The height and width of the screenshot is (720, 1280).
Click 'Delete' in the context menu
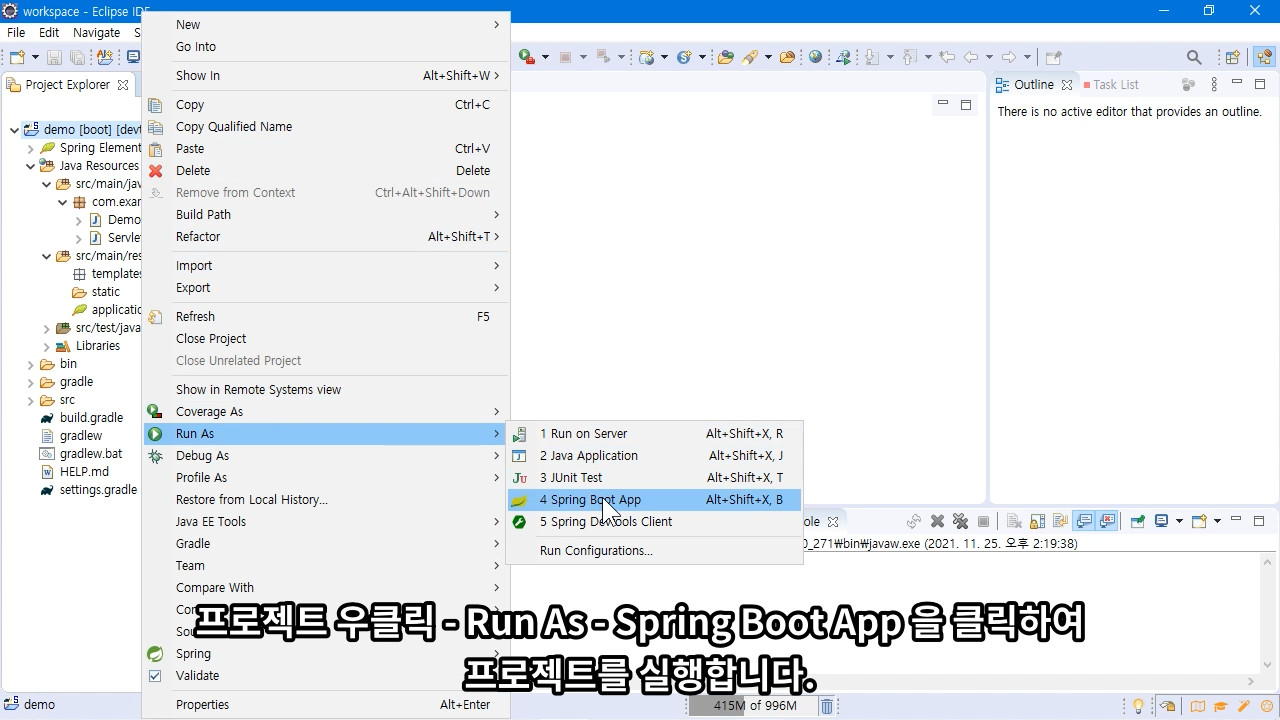point(325,171)
